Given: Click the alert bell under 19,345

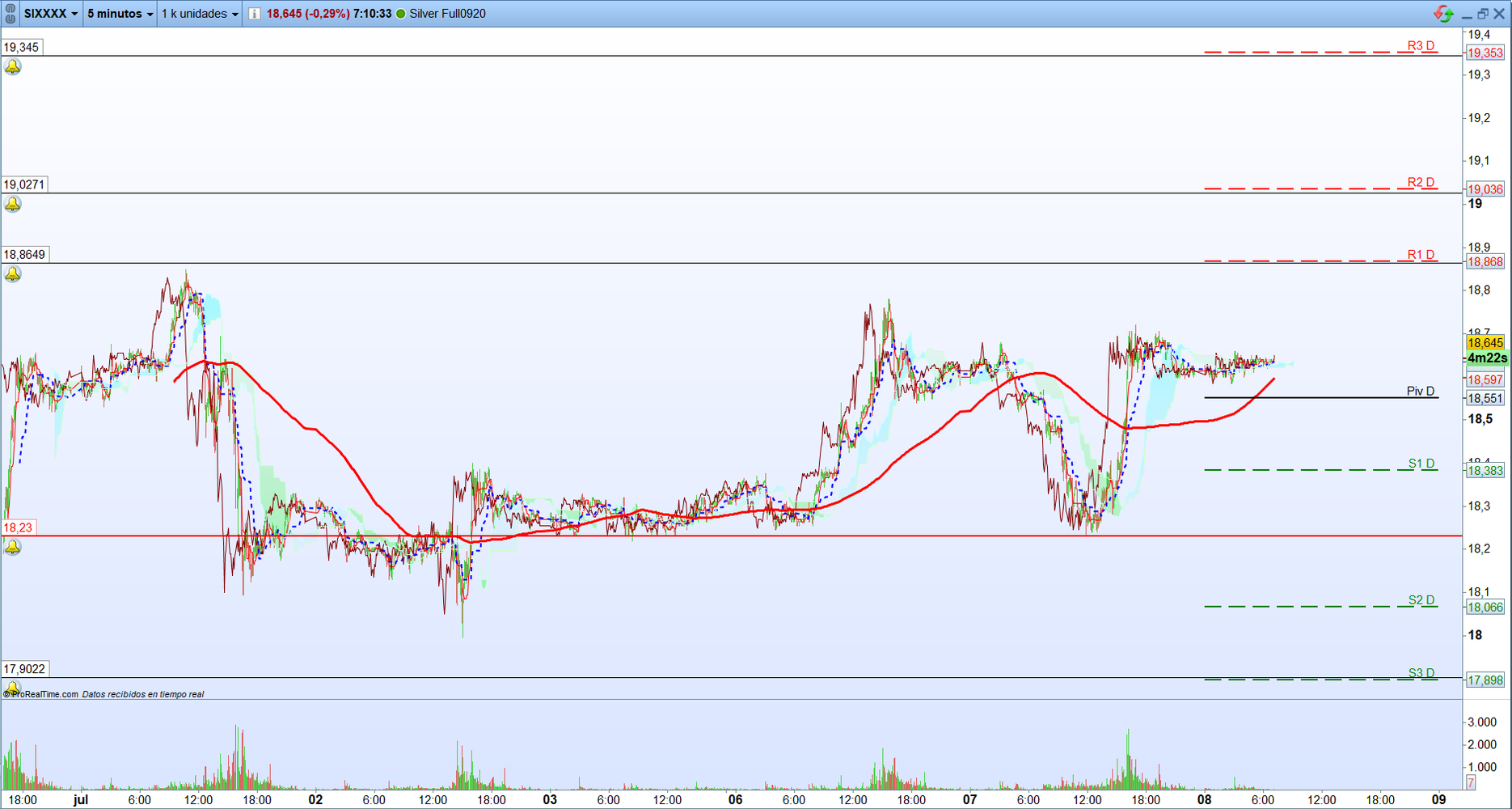Looking at the screenshot, I should coord(13,67).
